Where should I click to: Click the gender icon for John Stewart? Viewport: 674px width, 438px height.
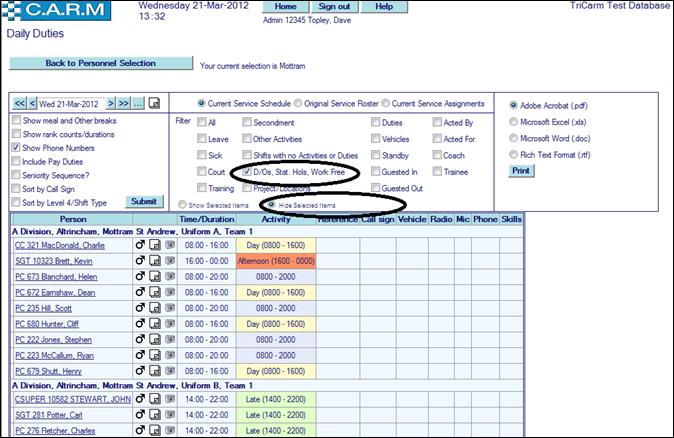pos(140,399)
